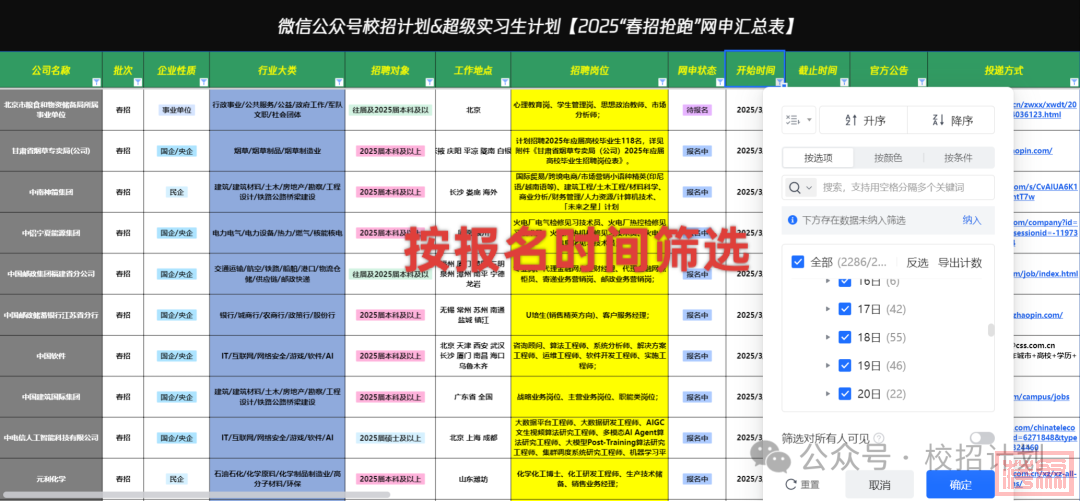The image size is (1080, 501).
Task: Click the blue info icon beside 下方存在数据未纳入筛选
Action: (x=794, y=221)
